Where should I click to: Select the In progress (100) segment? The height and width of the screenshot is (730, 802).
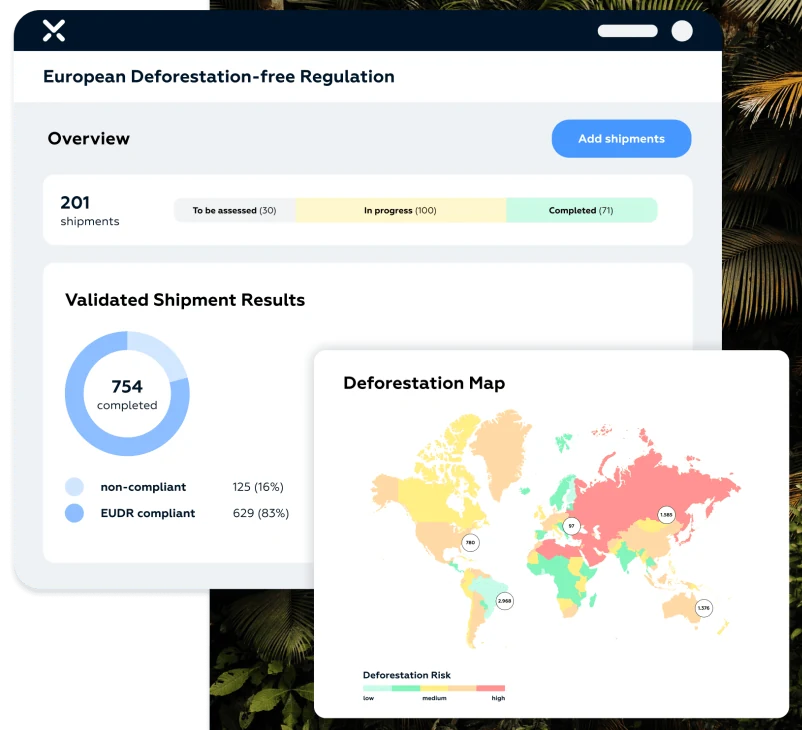pyautogui.click(x=400, y=210)
